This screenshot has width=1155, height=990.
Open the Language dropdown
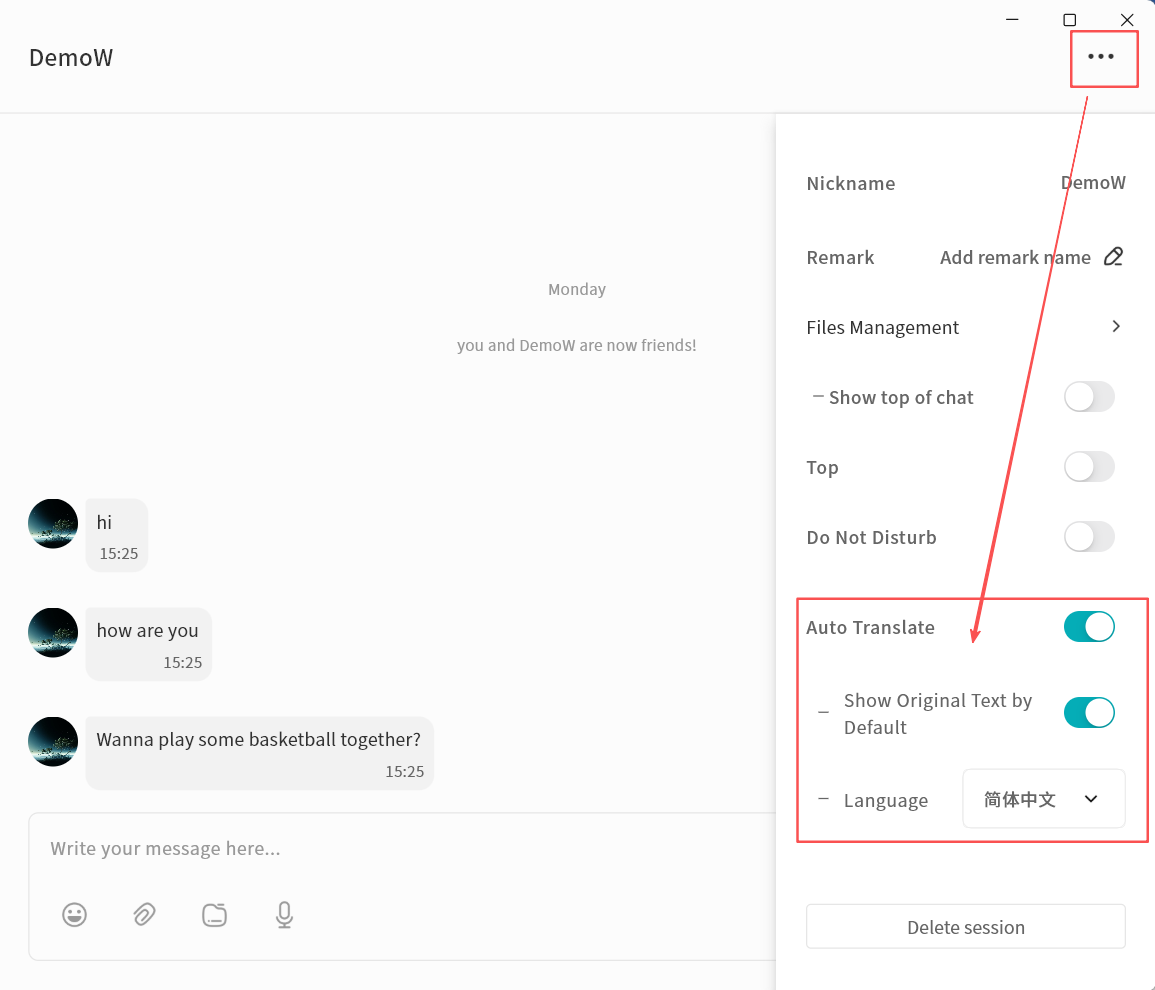click(x=1043, y=799)
